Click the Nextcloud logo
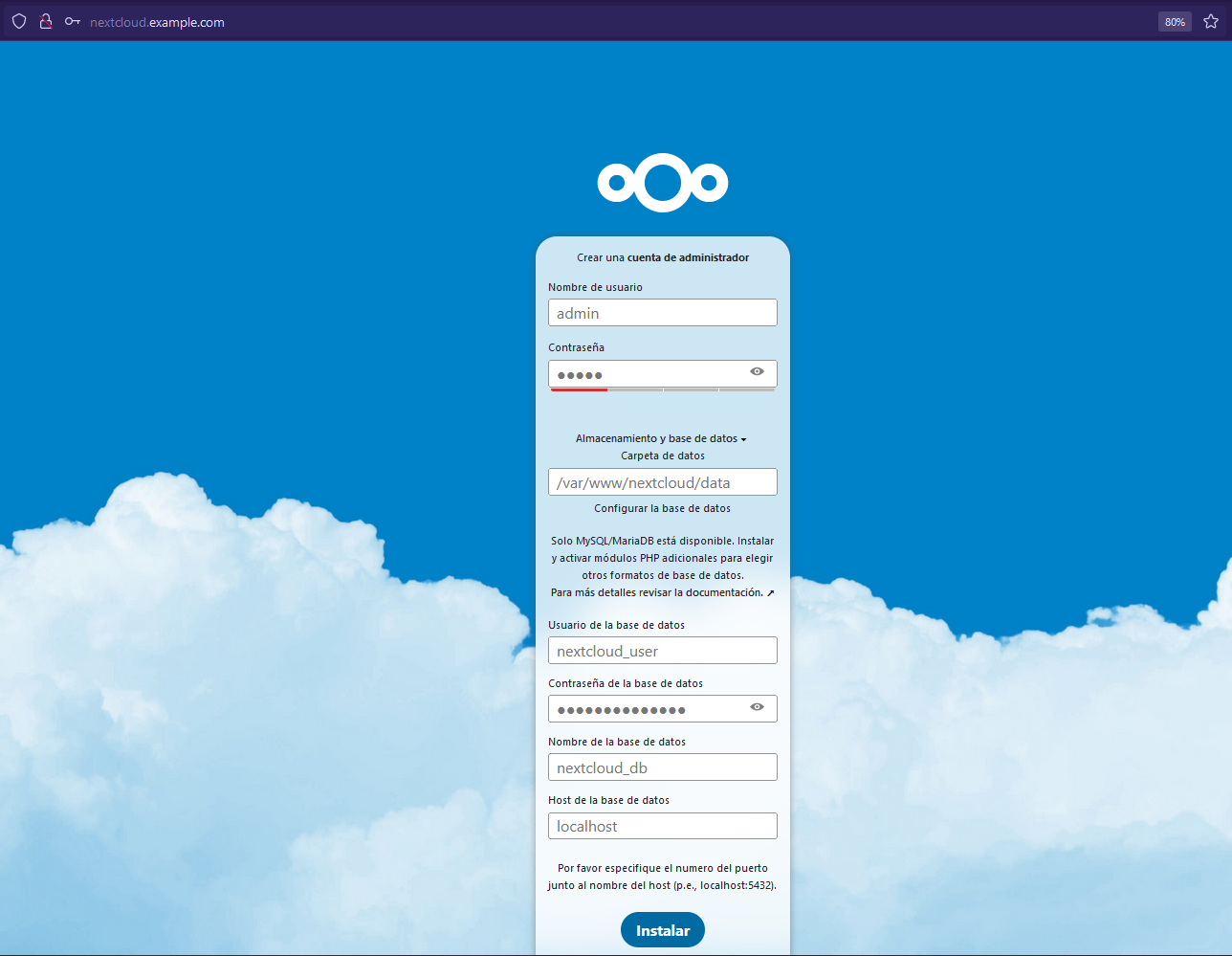This screenshot has width=1232, height=956. 663,182
